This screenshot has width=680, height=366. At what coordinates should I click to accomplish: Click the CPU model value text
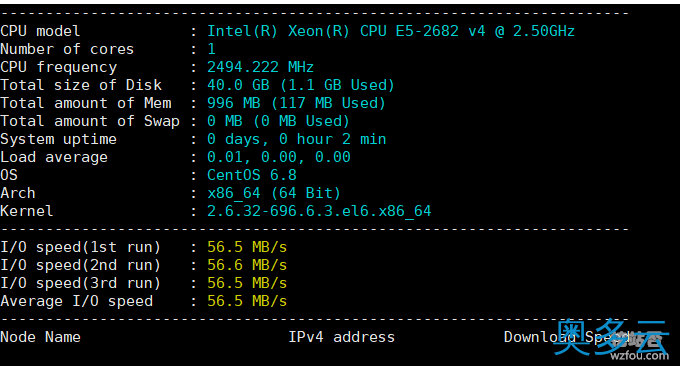[x=391, y=31]
